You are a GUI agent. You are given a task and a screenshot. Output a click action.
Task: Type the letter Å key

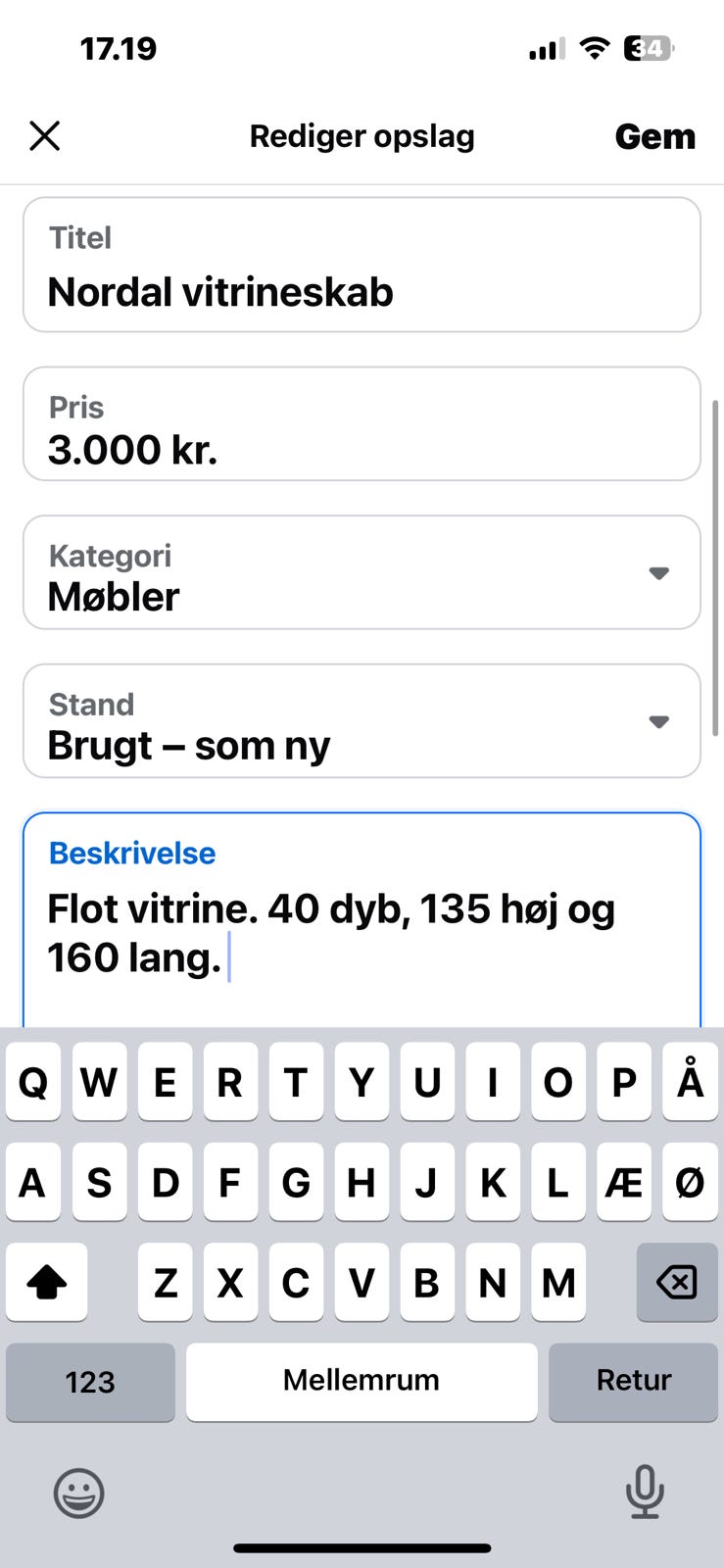[x=690, y=1082]
